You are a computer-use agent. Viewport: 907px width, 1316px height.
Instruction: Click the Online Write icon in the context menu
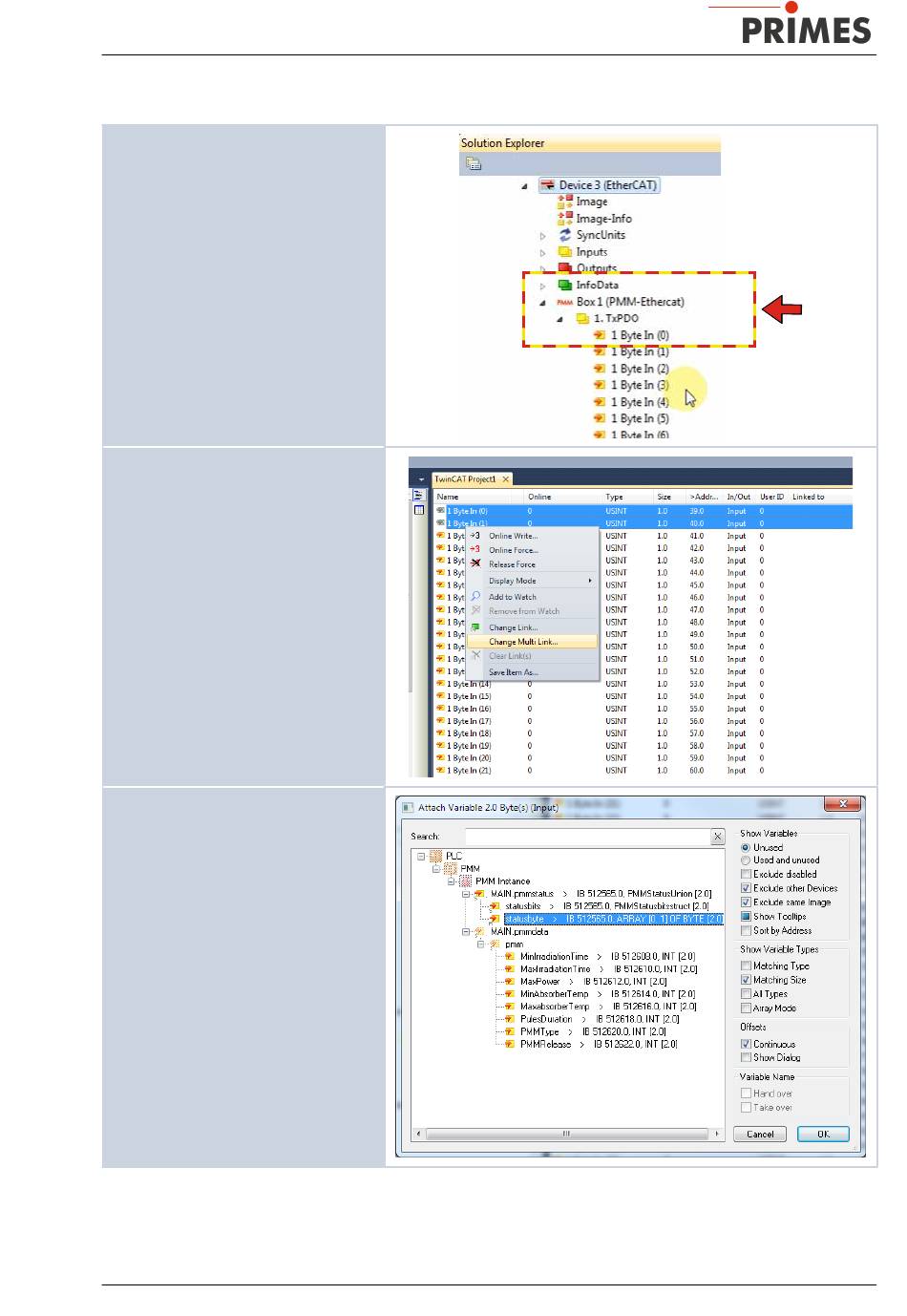tap(475, 536)
